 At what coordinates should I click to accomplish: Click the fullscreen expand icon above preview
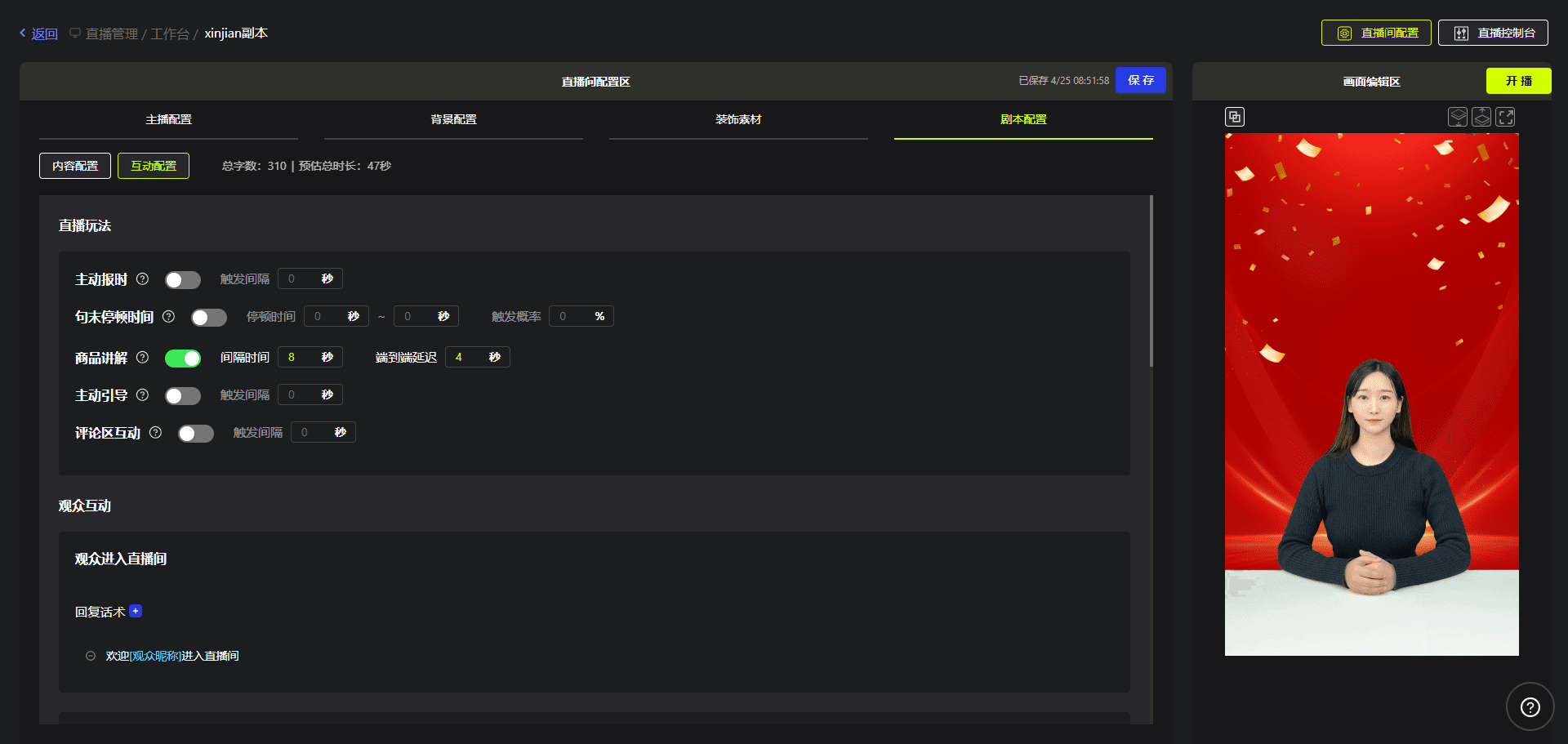pos(1505,117)
